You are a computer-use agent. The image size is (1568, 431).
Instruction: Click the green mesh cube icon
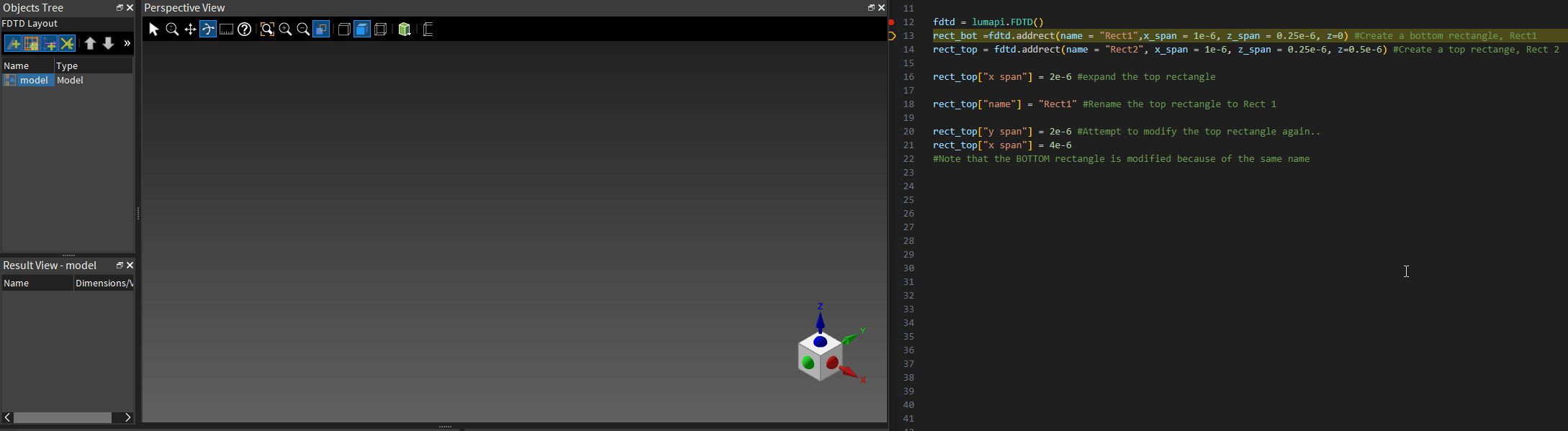click(x=405, y=30)
